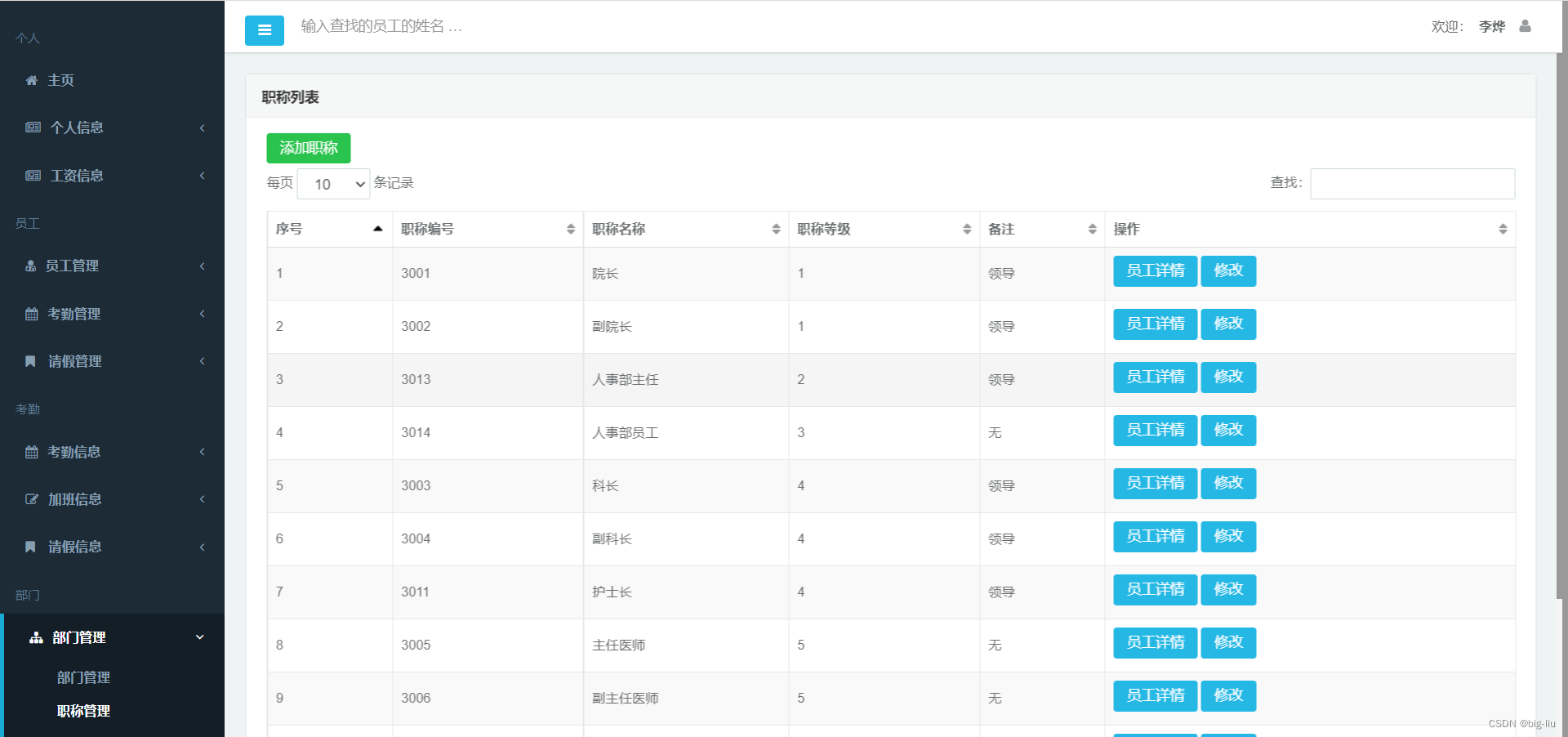
Task: Click the 请假管理 bookmark icon
Action: click(30, 361)
